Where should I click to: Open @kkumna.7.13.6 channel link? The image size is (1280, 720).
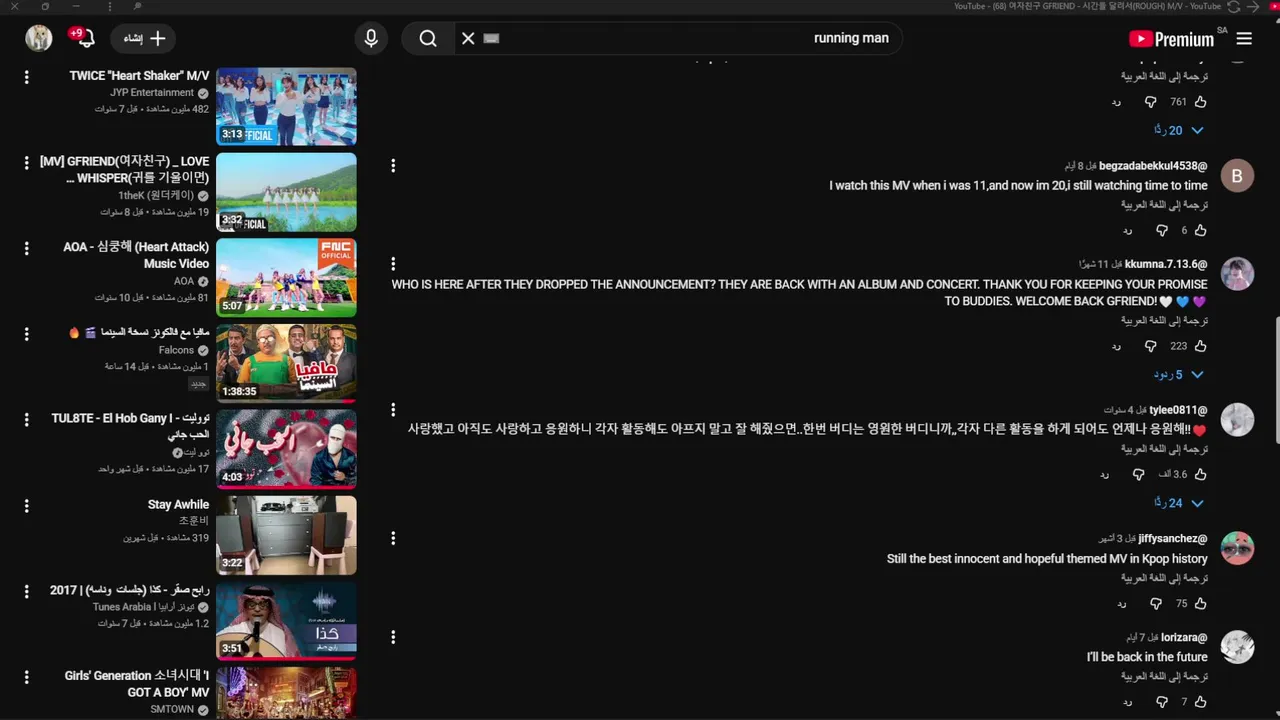1166,264
